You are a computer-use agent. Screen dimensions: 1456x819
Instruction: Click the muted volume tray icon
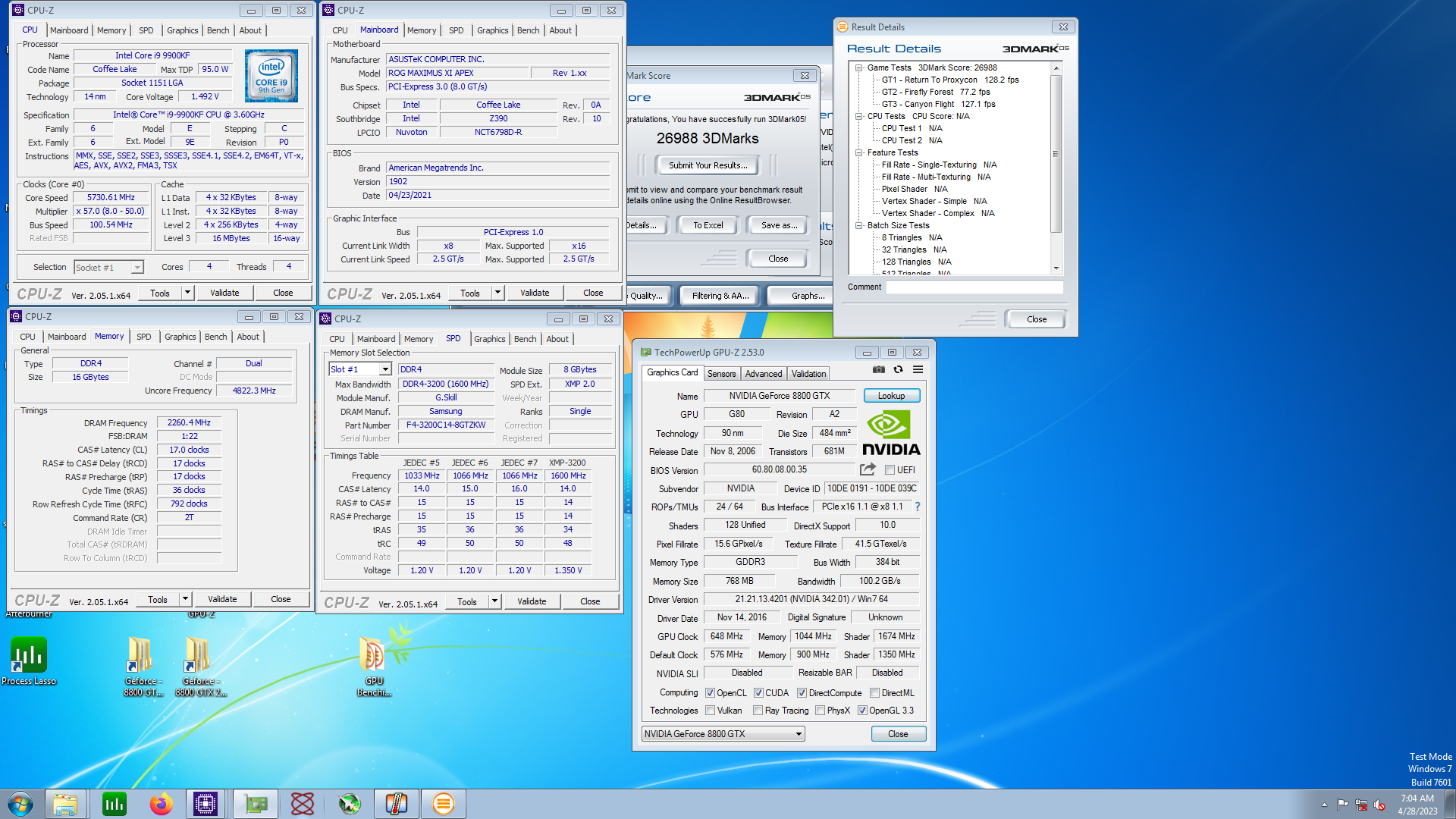[1379, 805]
